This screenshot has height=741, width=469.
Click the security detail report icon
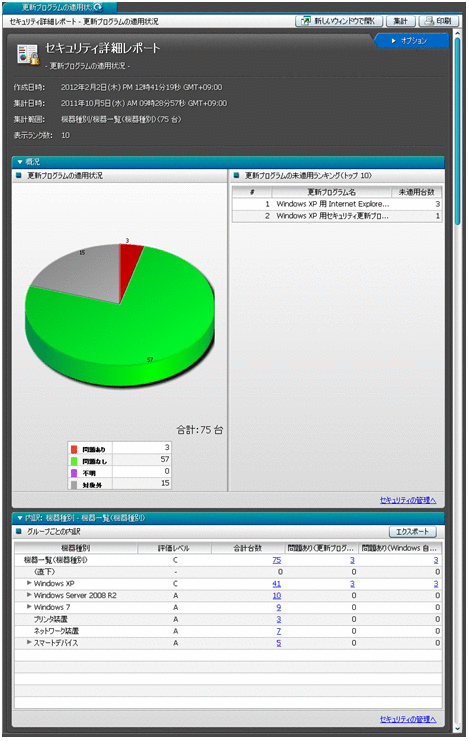coord(27,54)
